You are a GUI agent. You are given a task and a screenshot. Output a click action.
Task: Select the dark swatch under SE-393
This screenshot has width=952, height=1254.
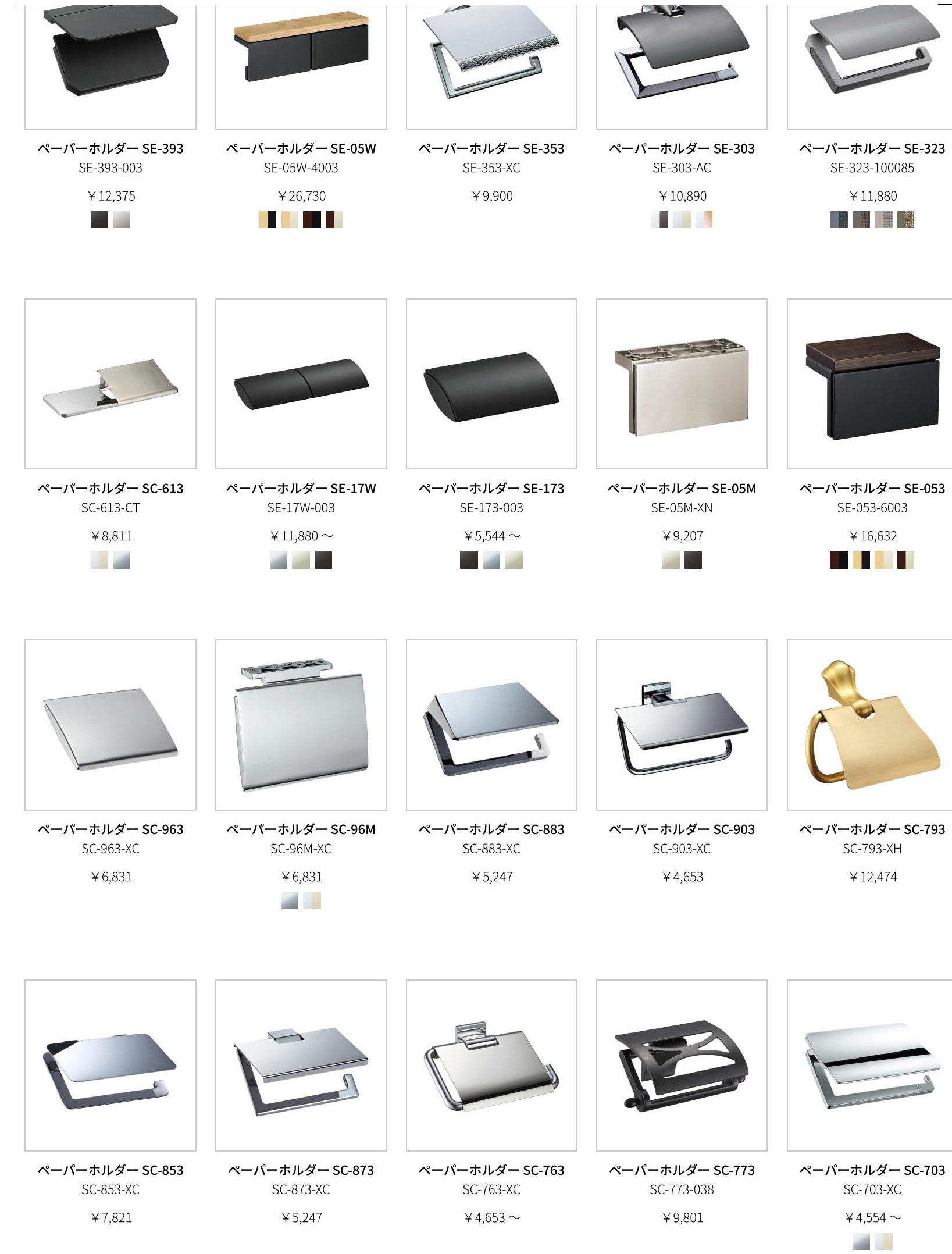[99, 219]
